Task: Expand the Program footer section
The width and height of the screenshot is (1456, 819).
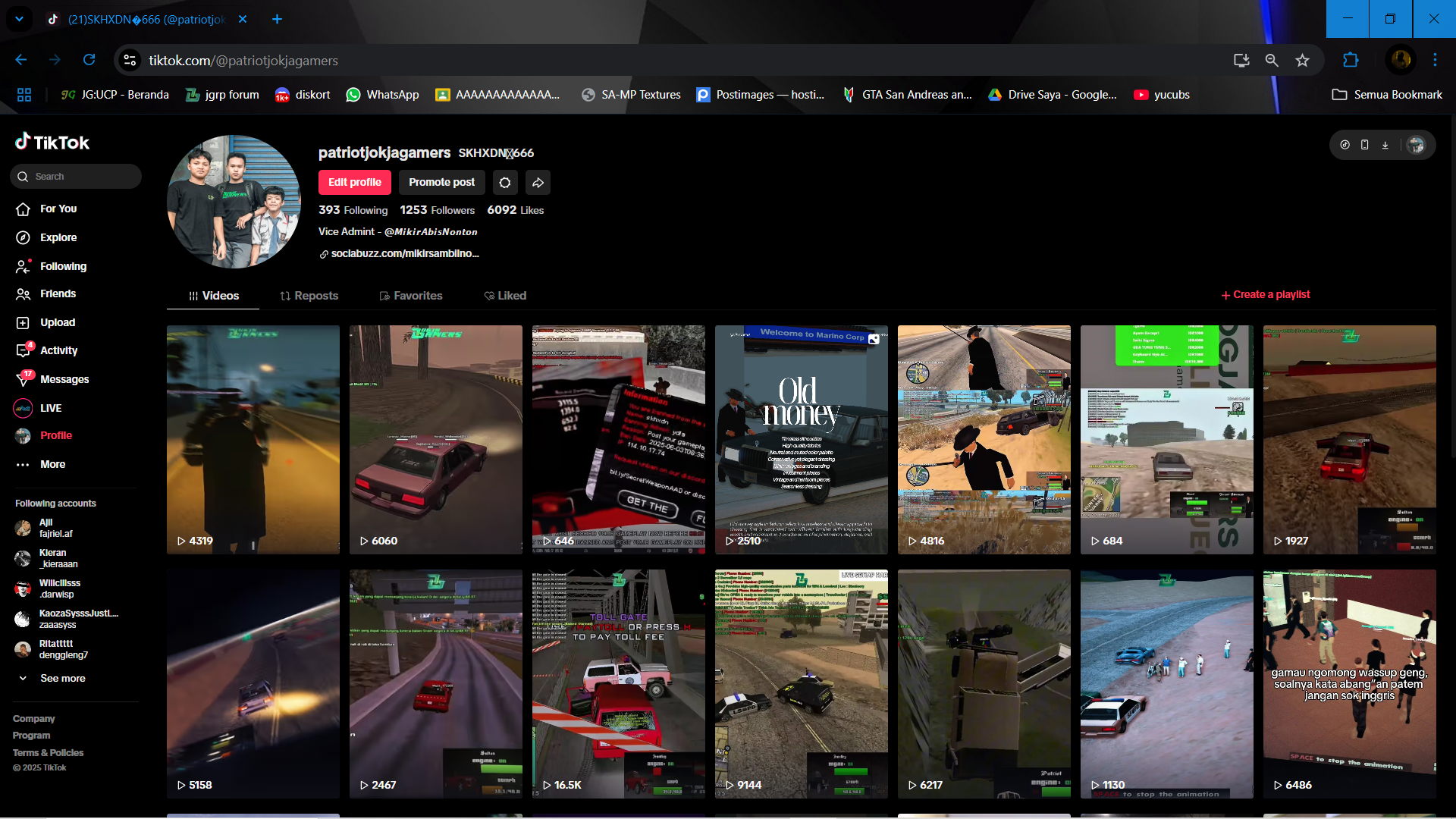Action: click(32, 736)
